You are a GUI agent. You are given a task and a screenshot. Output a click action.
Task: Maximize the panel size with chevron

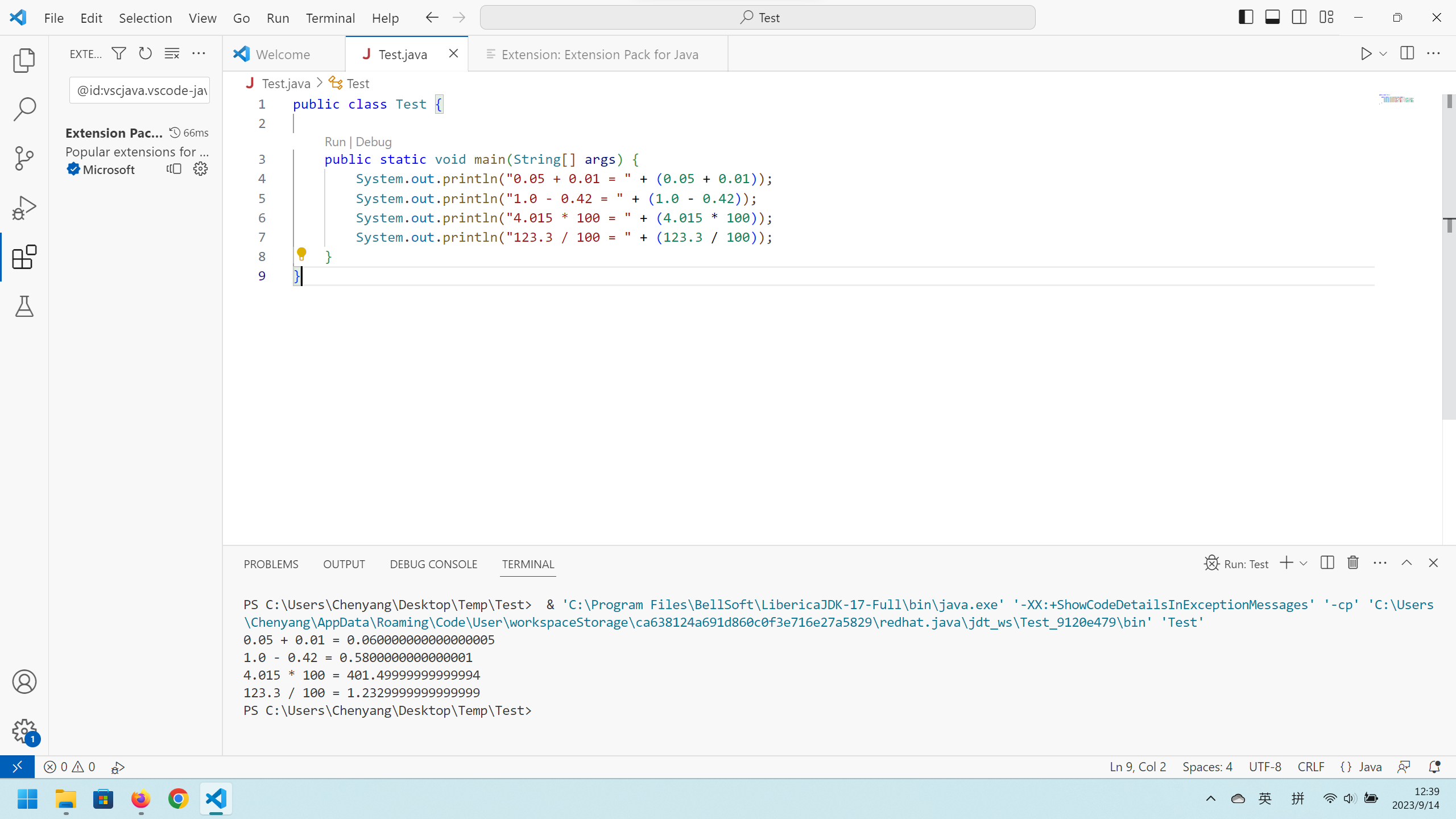[x=1407, y=563]
